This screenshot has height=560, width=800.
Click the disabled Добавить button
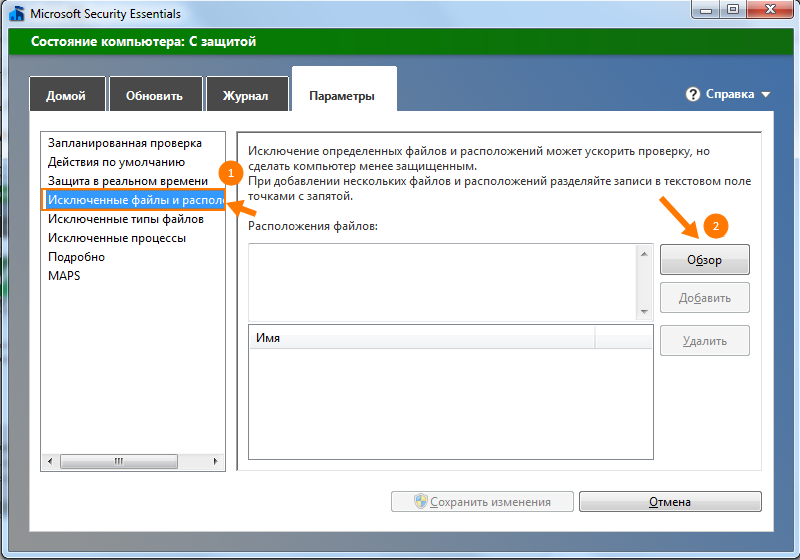click(x=705, y=298)
